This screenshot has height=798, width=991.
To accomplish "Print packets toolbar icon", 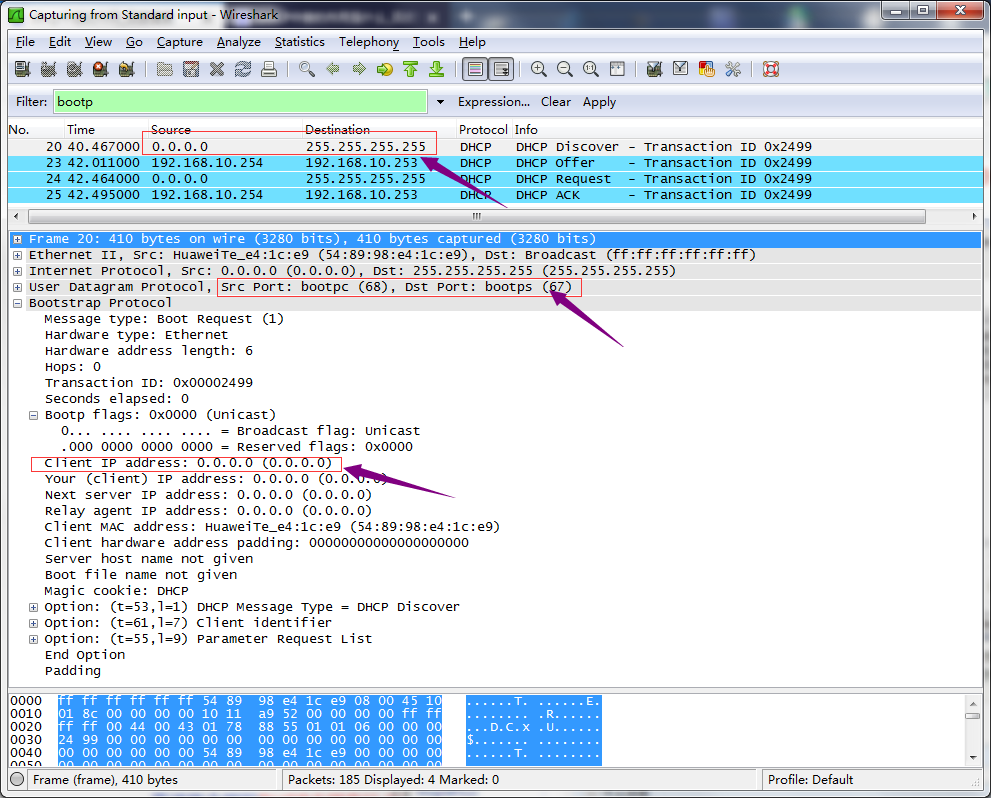I will pos(269,69).
